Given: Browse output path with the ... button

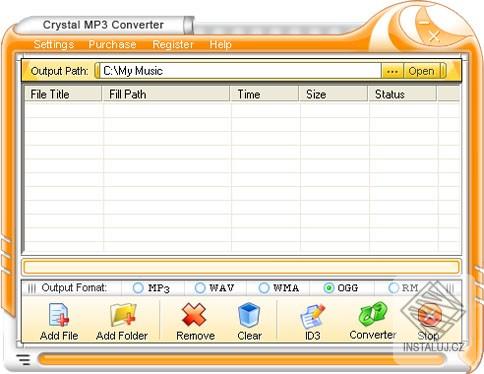Looking at the screenshot, I should pos(392,71).
